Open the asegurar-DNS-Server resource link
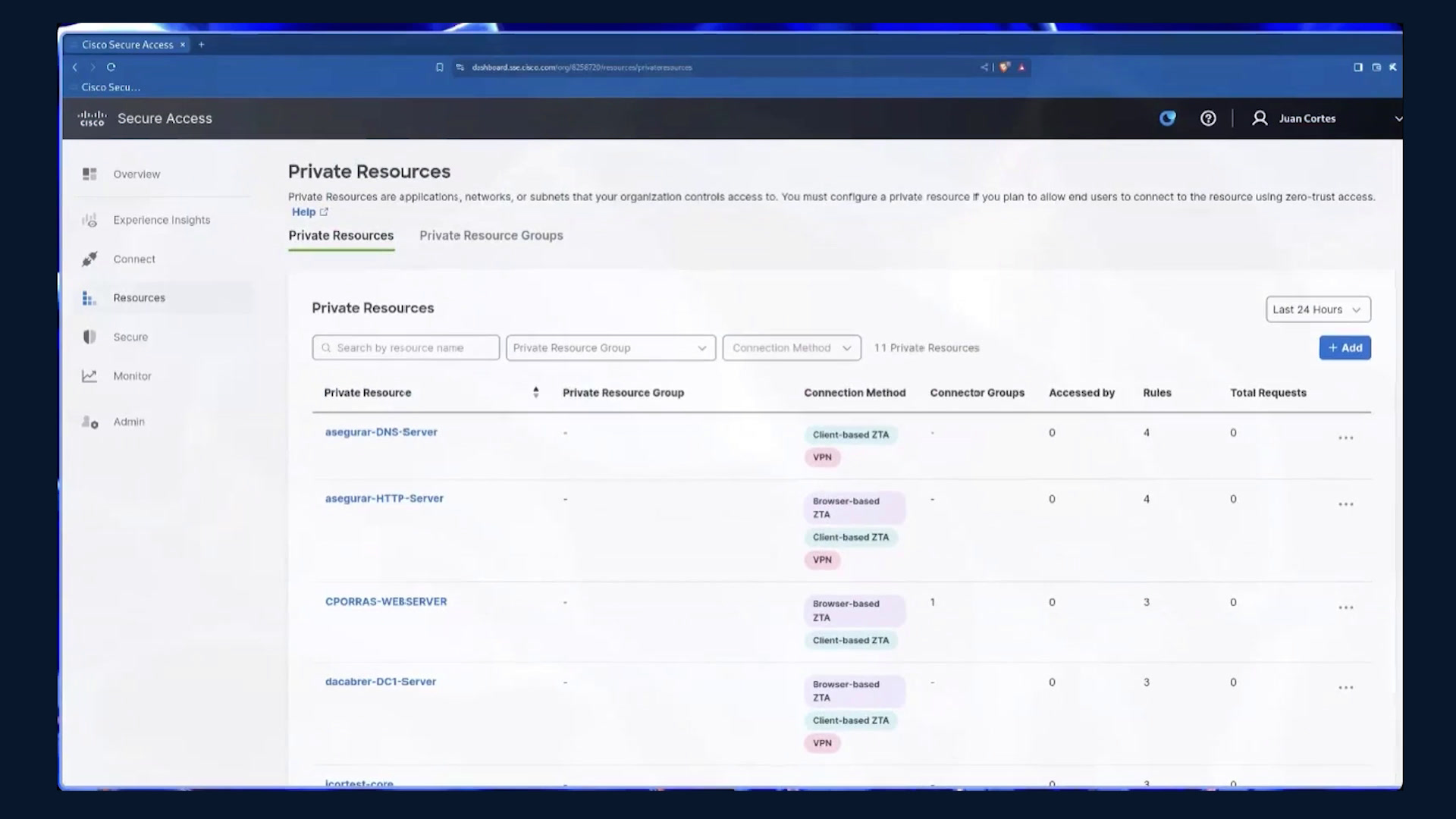 [381, 432]
